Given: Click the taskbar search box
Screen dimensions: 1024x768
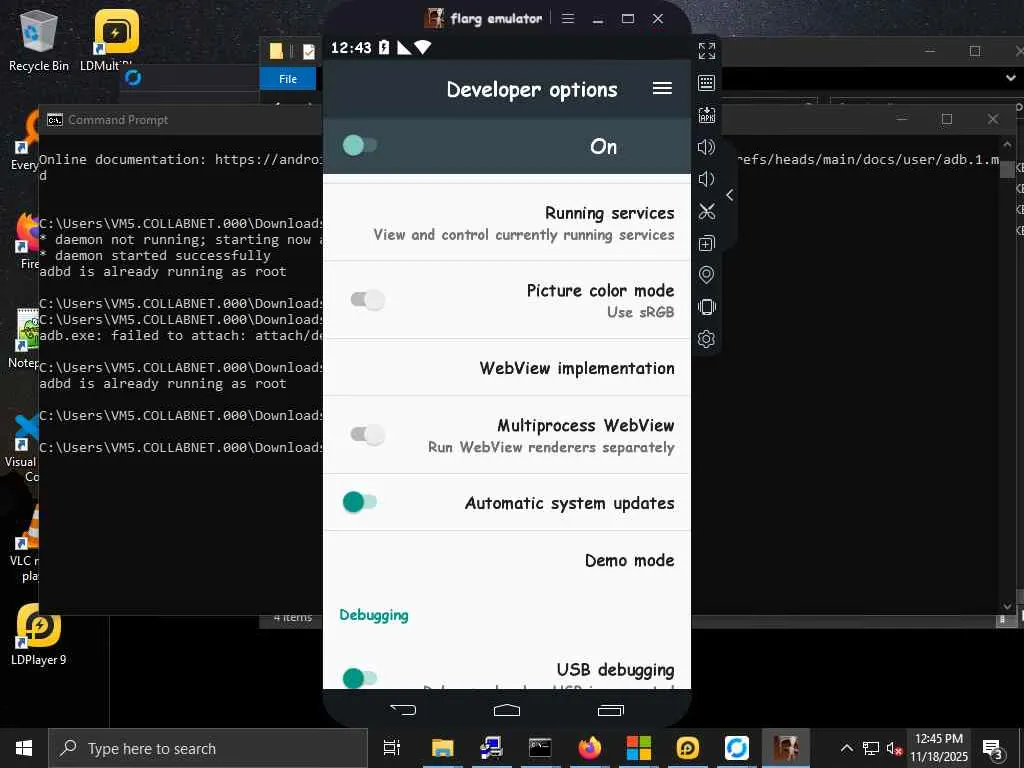Looking at the screenshot, I should pyautogui.click(x=208, y=748).
